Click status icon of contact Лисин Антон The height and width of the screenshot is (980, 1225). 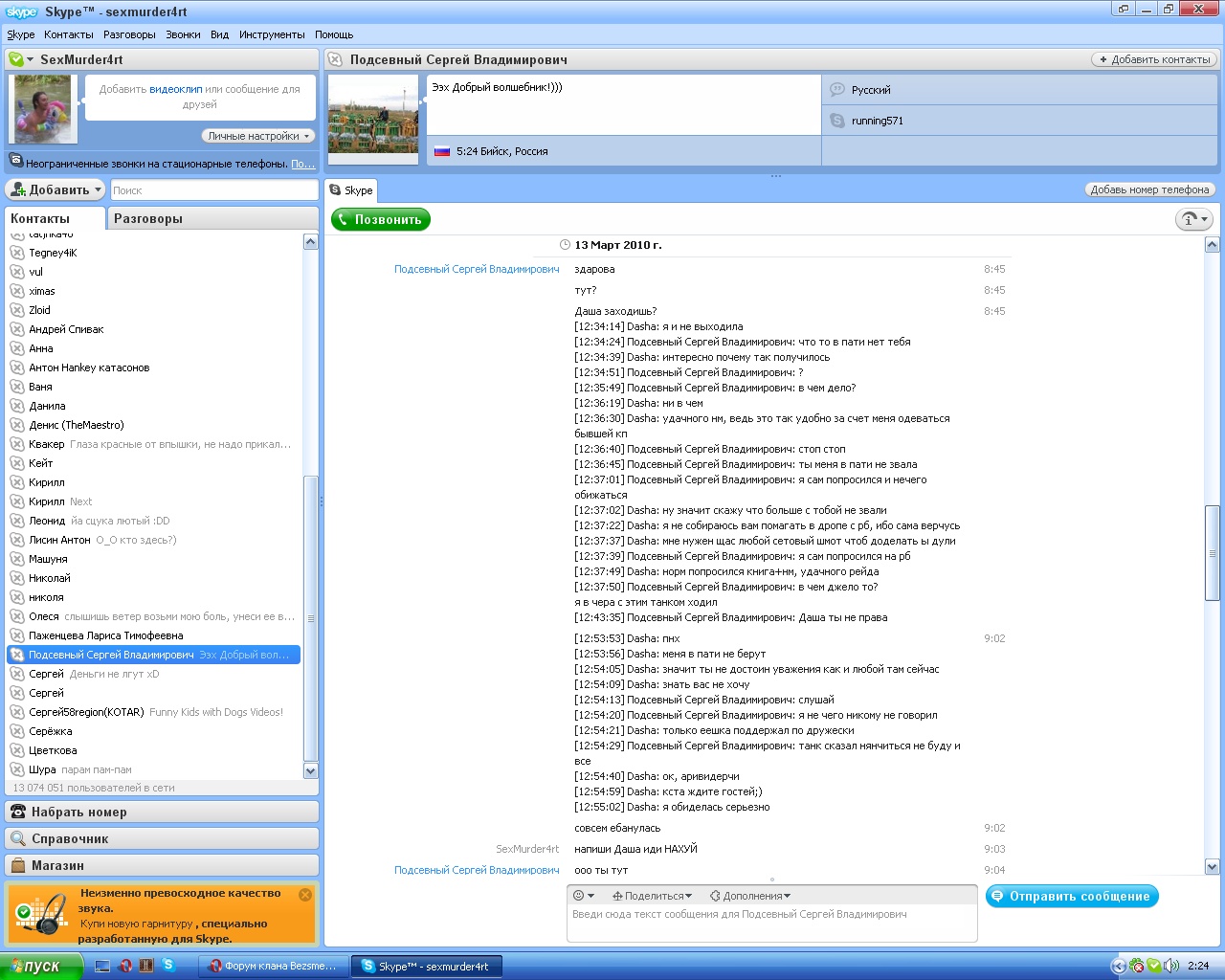point(17,540)
